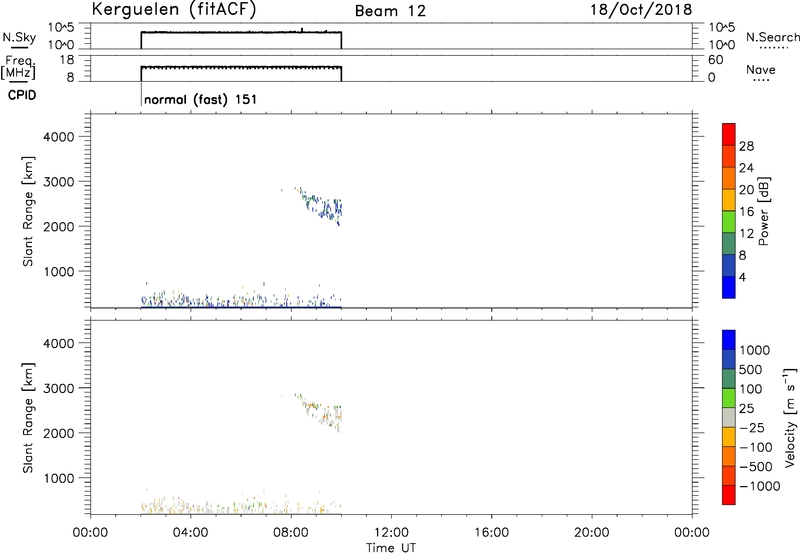Click the '16:00' time tick label
The image size is (800, 554).
491,533
